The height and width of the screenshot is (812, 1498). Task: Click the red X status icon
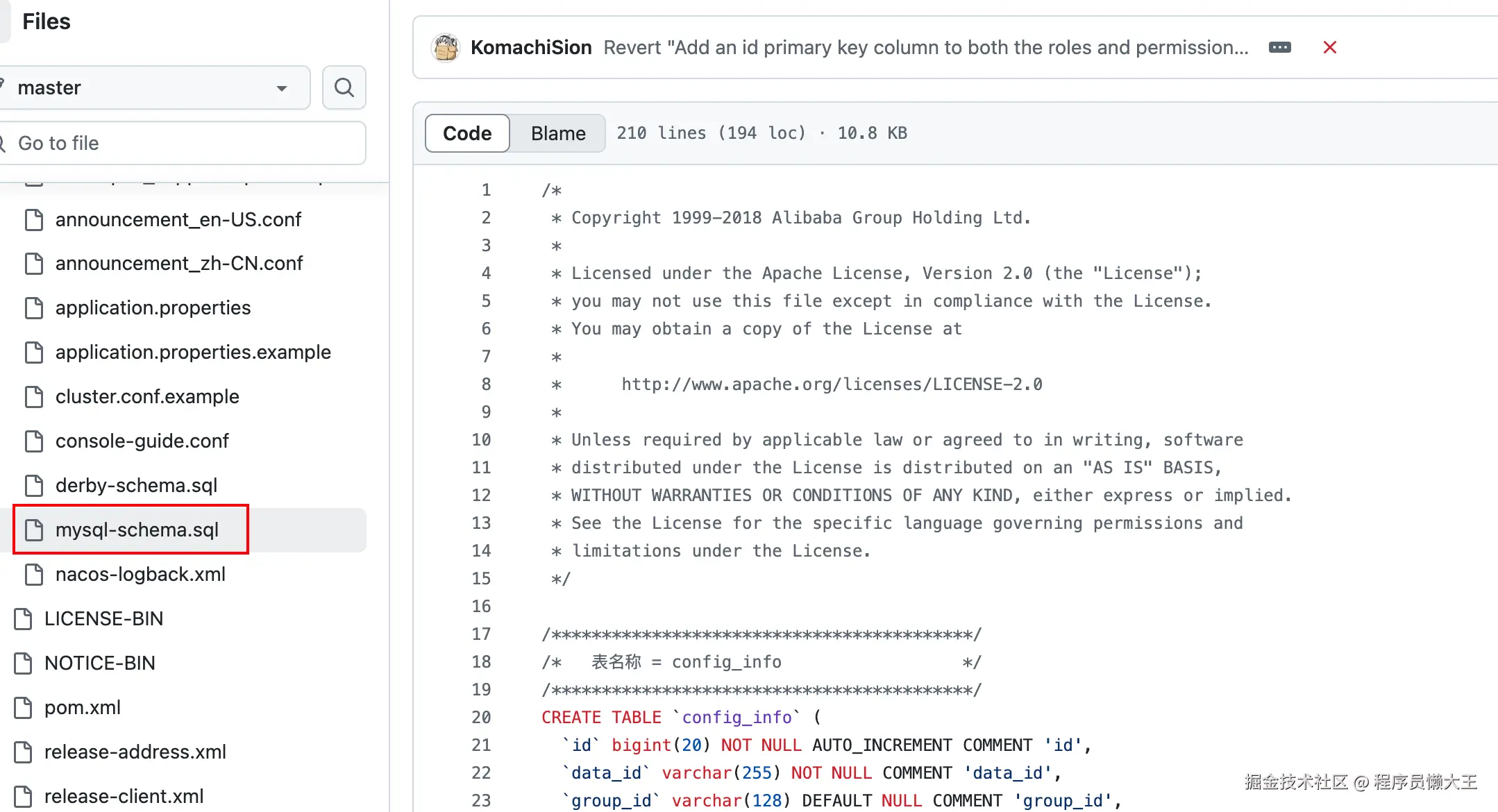point(1329,47)
